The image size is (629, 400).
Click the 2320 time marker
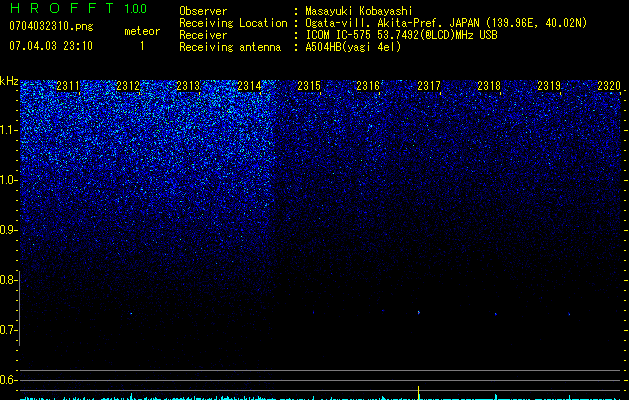609,85
